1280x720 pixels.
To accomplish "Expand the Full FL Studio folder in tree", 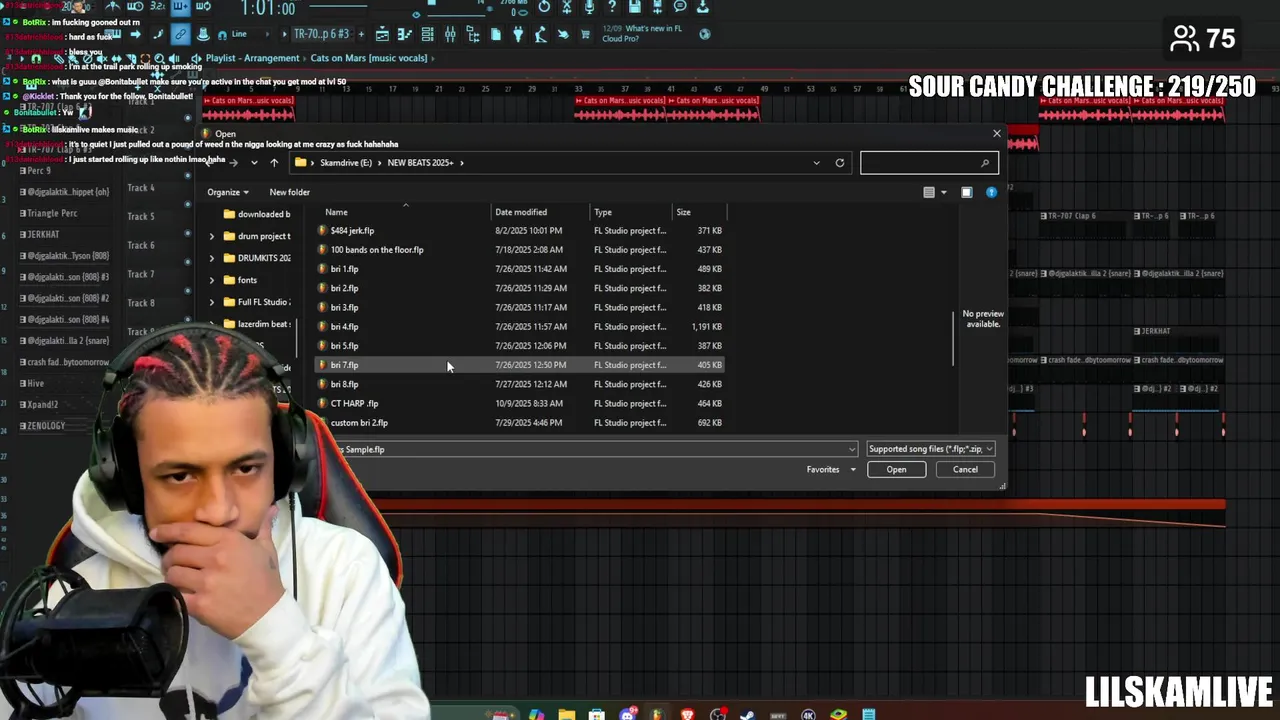I will click(x=211, y=302).
